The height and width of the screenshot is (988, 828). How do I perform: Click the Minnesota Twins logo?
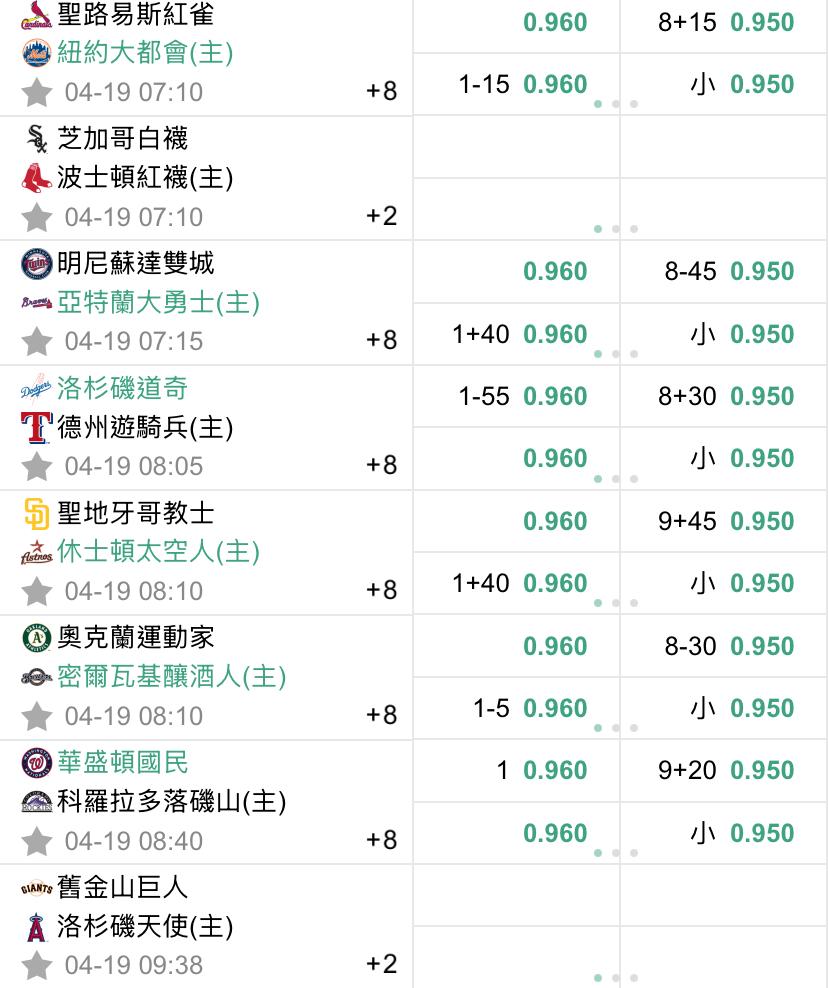37,263
